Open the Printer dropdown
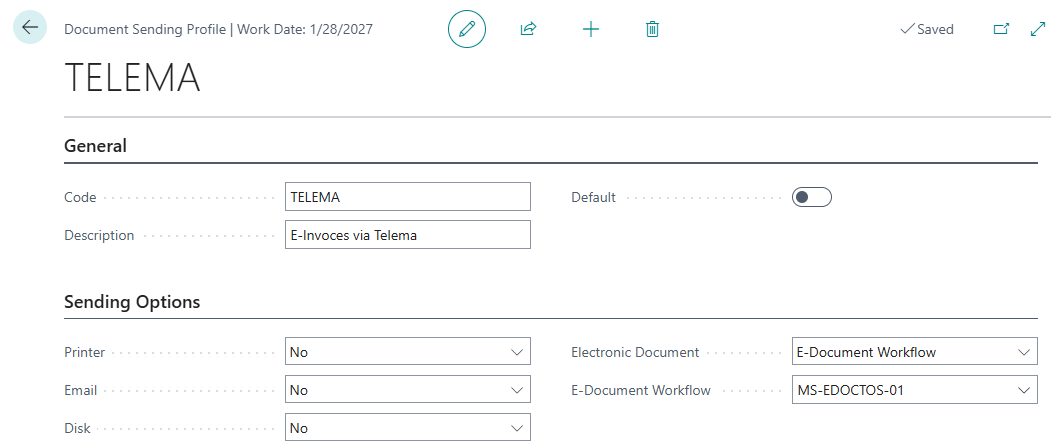The width and height of the screenshot is (1051, 448). tap(407, 352)
